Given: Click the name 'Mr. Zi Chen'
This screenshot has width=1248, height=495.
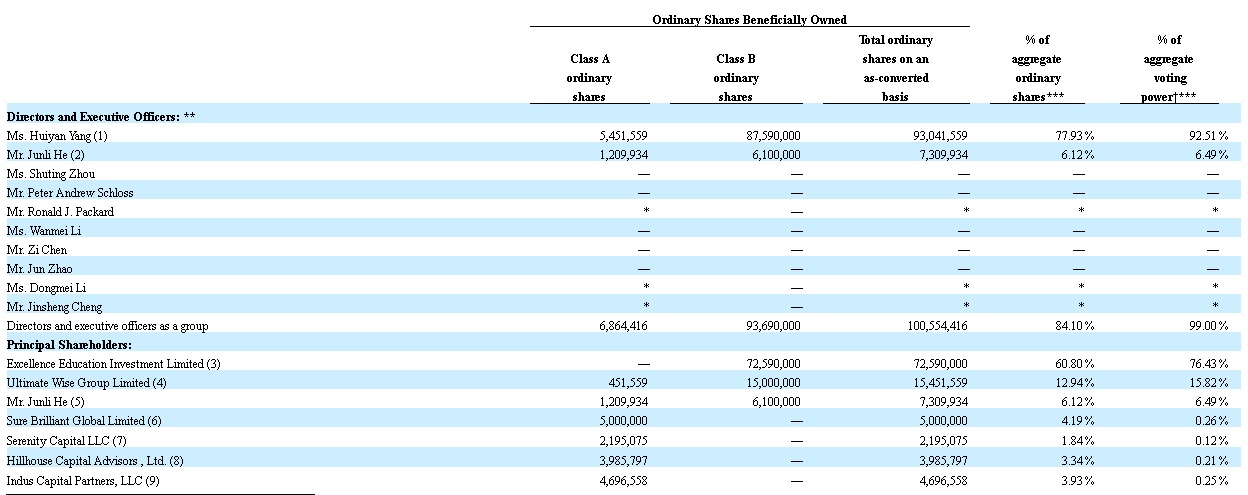Looking at the screenshot, I should click(37, 250).
